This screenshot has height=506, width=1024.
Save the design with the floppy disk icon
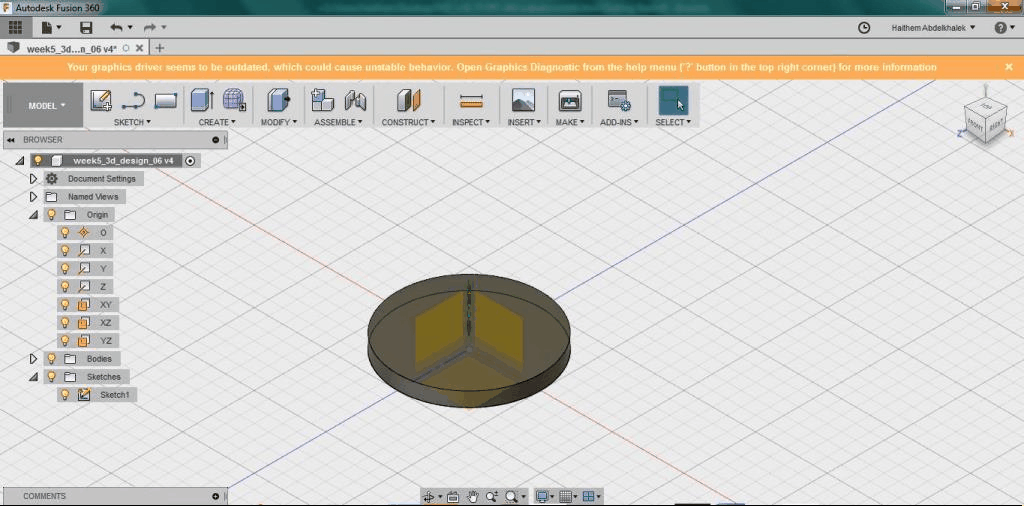pyautogui.click(x=86, y=27)
